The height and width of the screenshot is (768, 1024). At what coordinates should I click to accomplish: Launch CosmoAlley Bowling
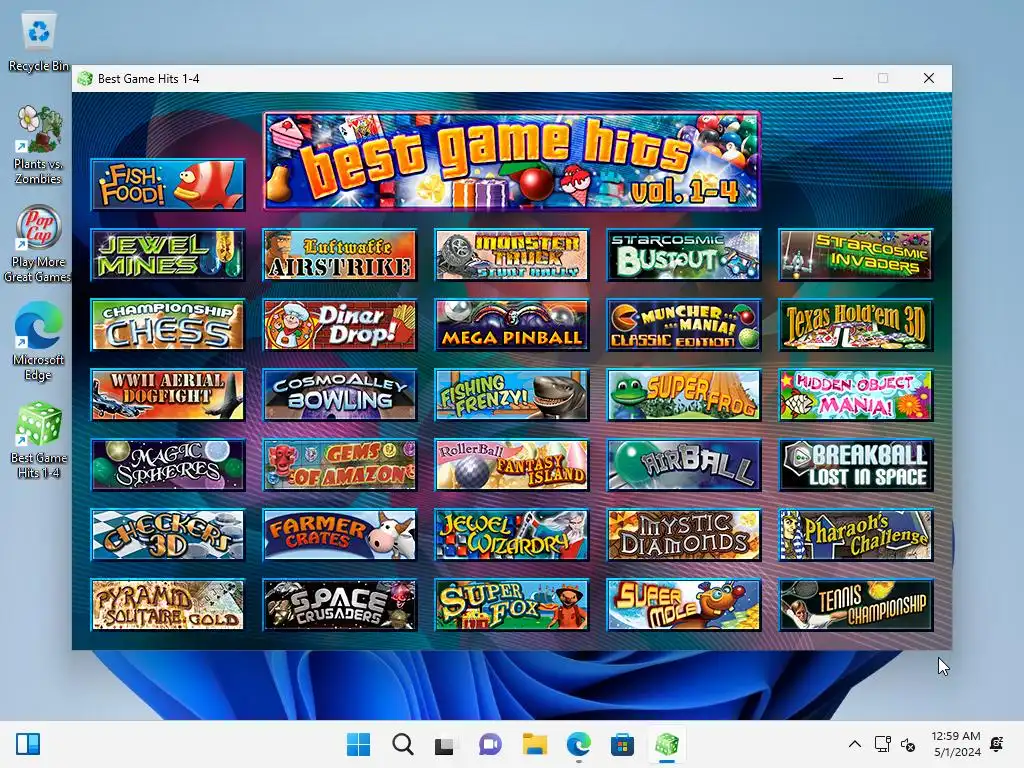(x=340, y=394)
